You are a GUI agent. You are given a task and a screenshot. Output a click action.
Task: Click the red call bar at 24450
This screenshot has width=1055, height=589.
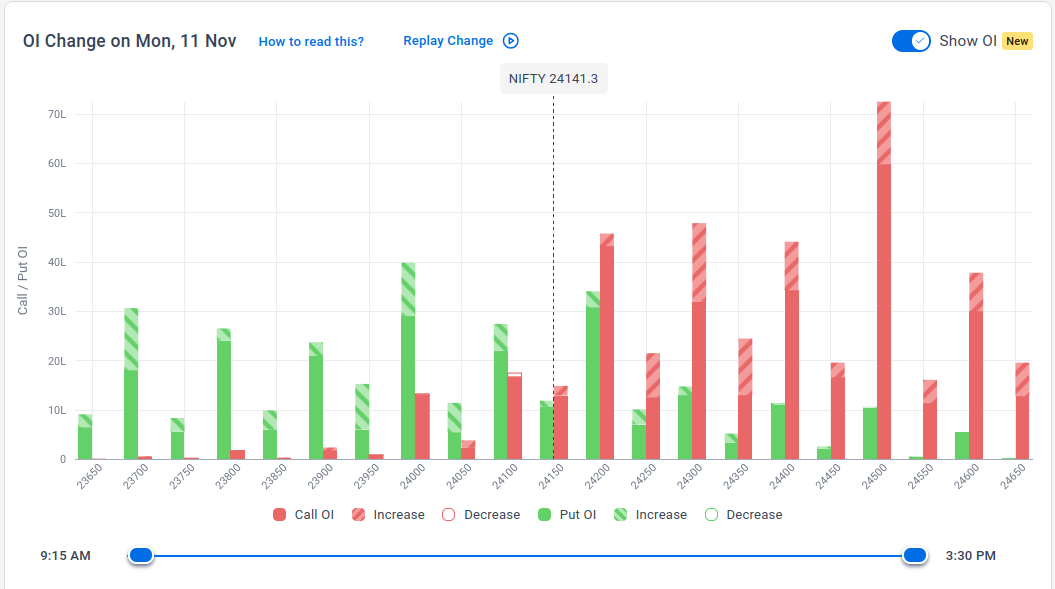837,411
